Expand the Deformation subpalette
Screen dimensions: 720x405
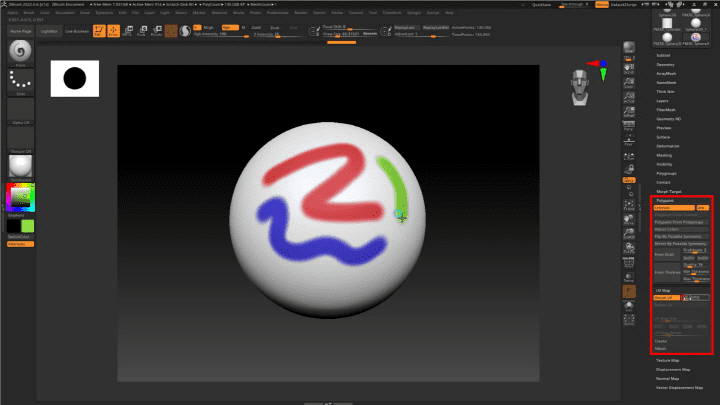pyautogui.click(x=668, y=146)
